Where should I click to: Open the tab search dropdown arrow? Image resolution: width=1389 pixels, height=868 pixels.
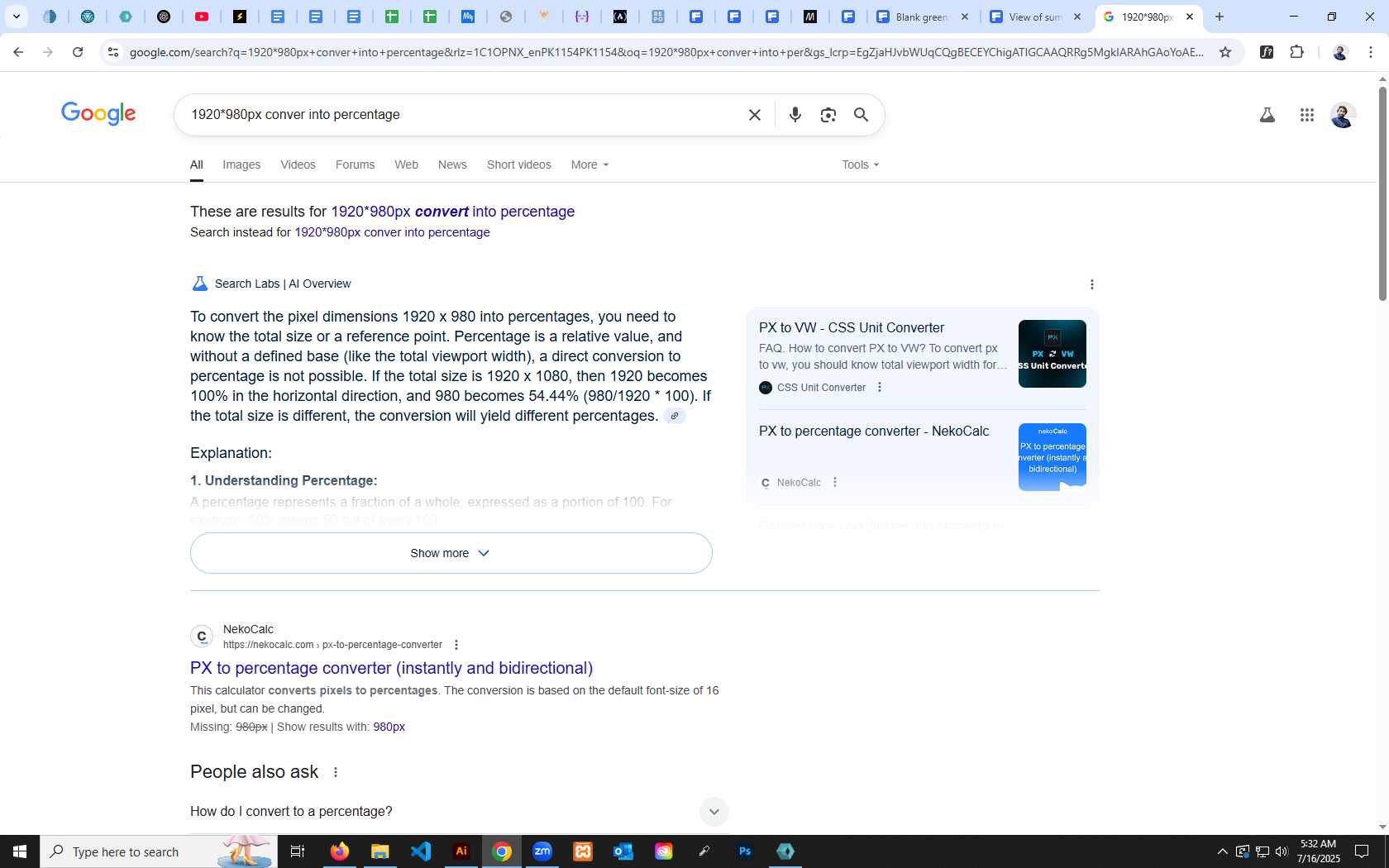(17, 17)
